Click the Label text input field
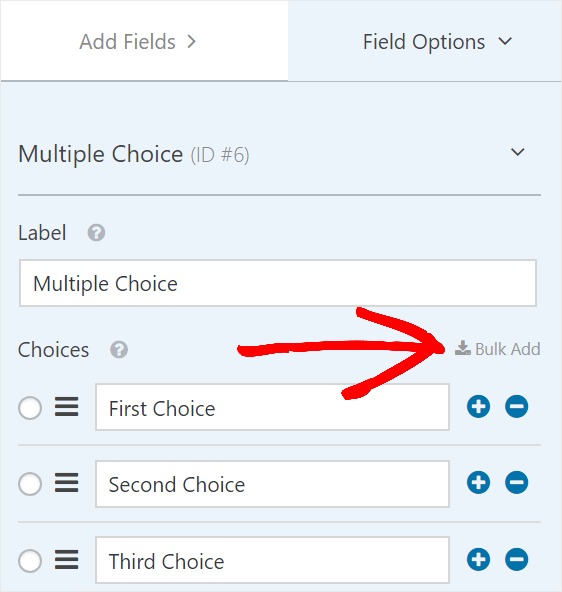 click(x=278, y=283)
